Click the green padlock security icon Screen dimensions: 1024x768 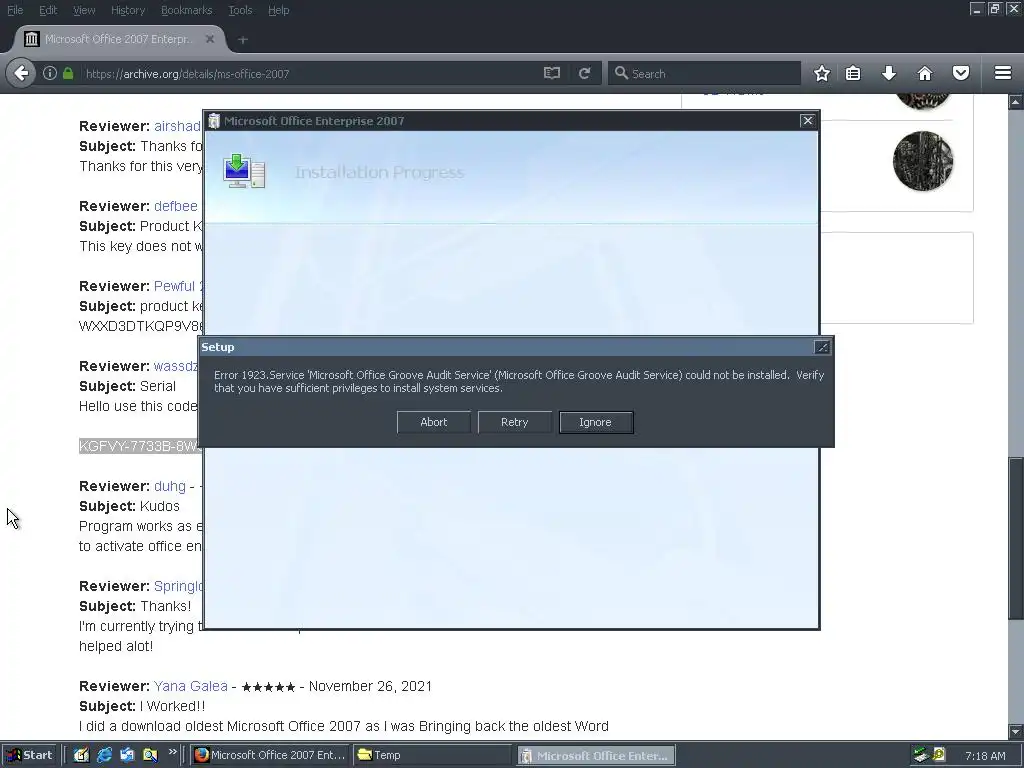tap(68, 73)
